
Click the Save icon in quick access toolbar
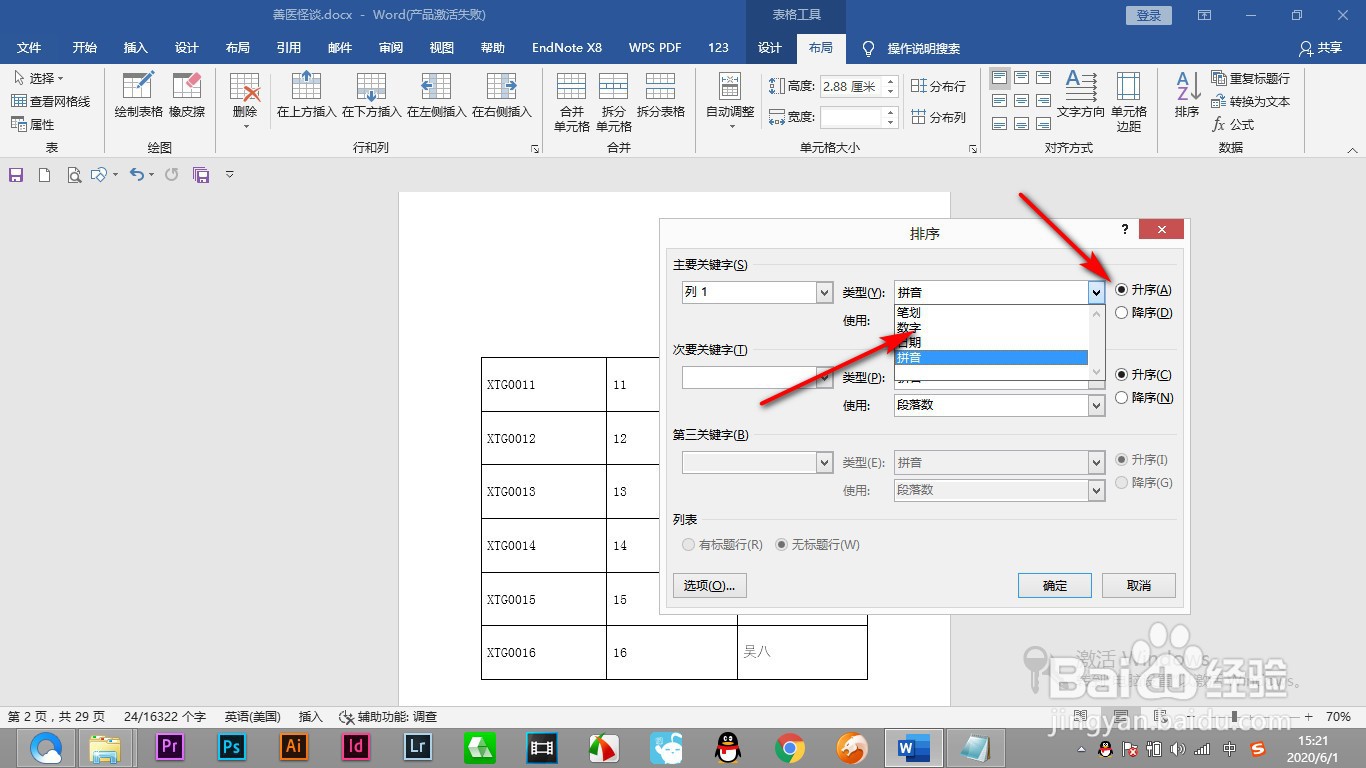16,175
